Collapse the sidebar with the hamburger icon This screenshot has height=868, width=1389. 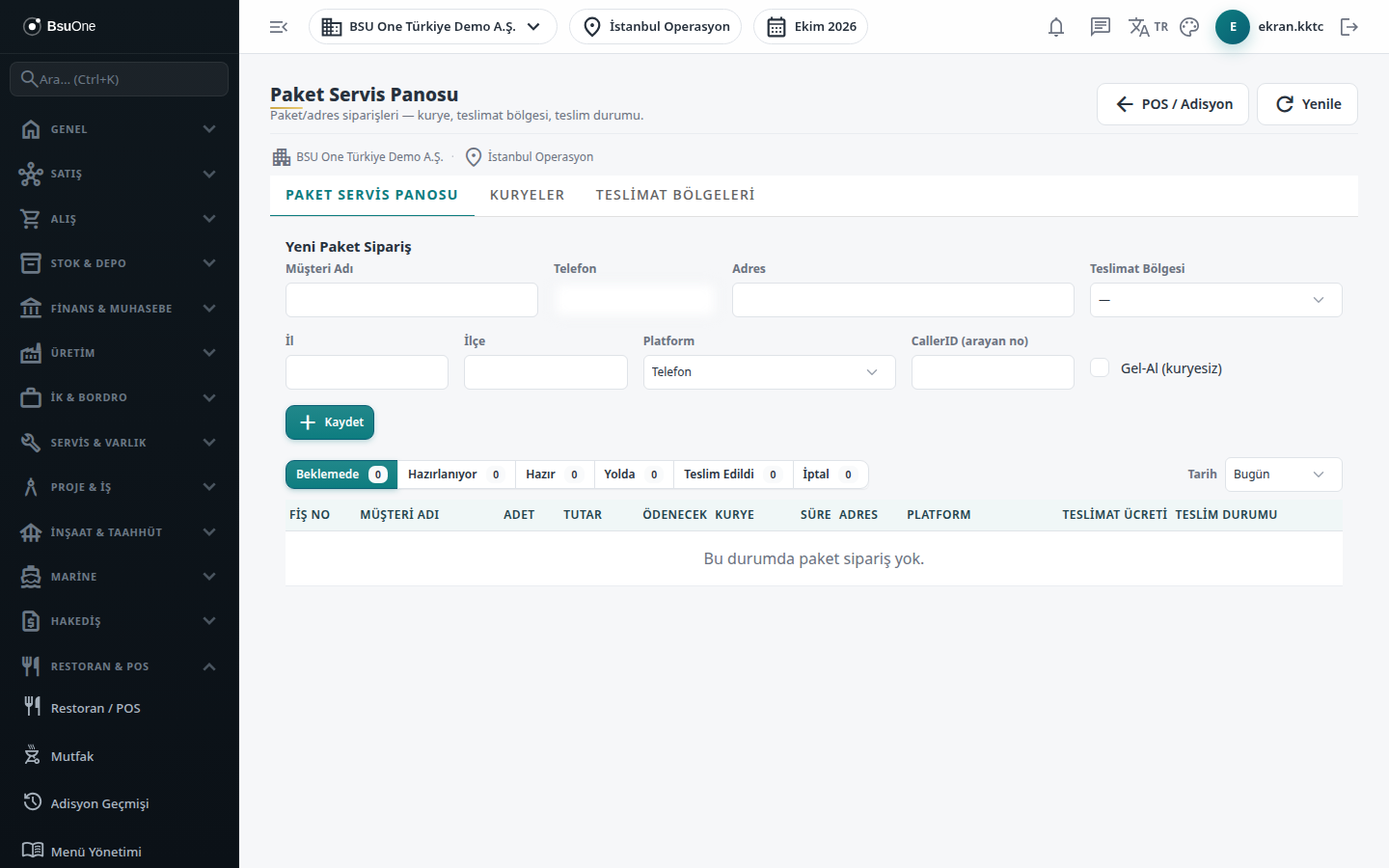coord(279,27)
